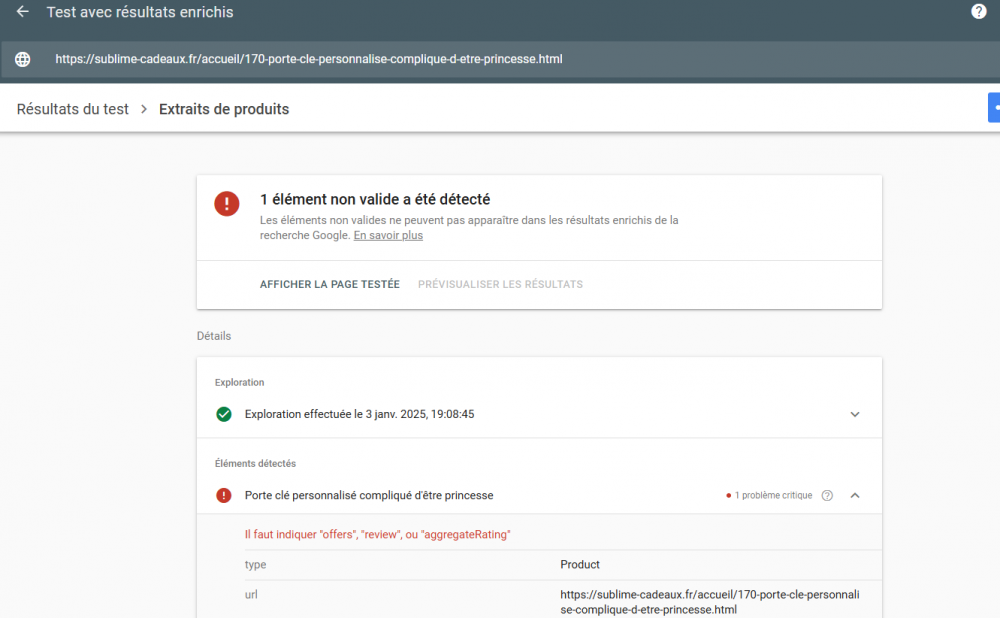Click the red error icon in summary card
Viewport: 1000px width, 618px height.
tap(227, 204)
